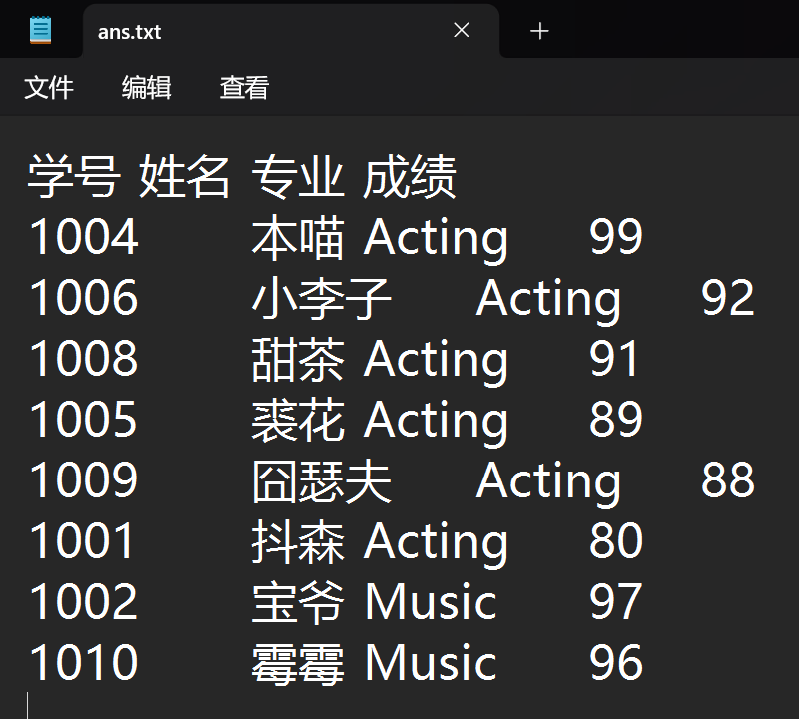Click the header word 成绩

pyautogui.click(x=410, y=176)
